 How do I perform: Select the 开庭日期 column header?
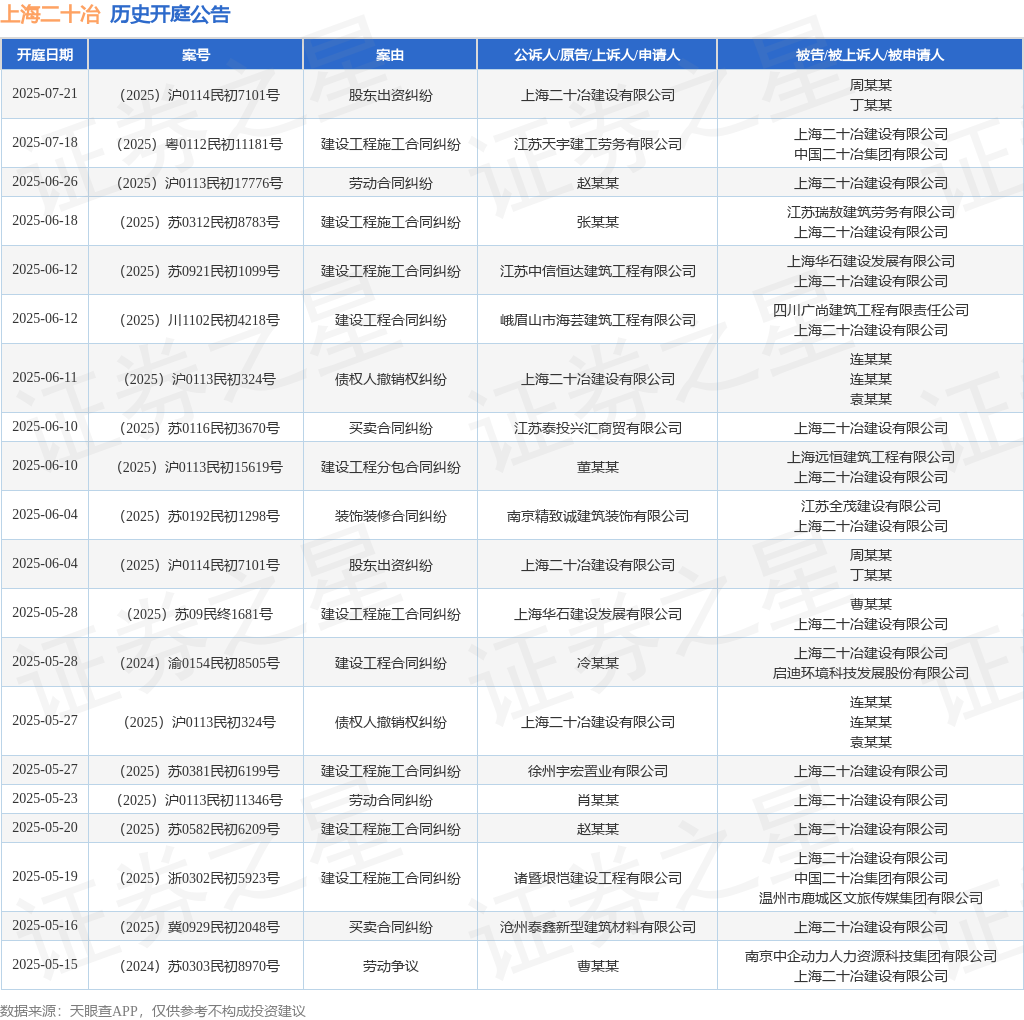44,55
